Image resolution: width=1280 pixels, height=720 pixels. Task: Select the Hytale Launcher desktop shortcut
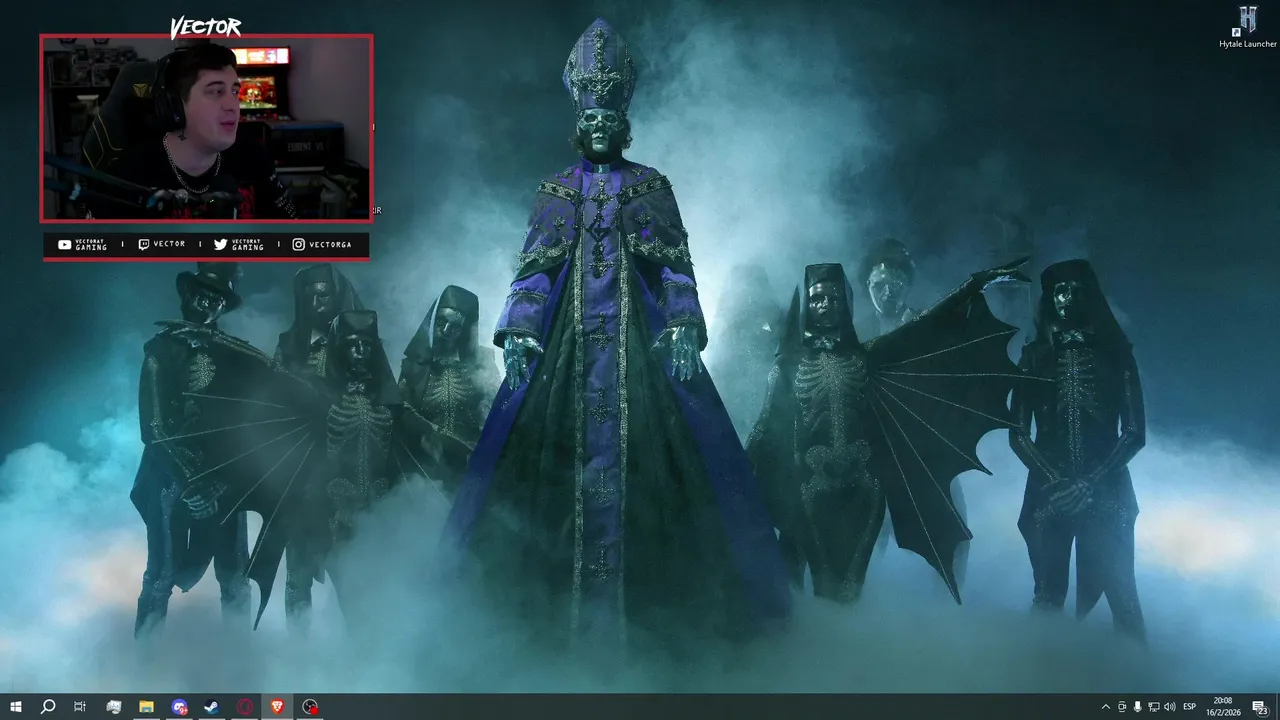point(1248,27)
